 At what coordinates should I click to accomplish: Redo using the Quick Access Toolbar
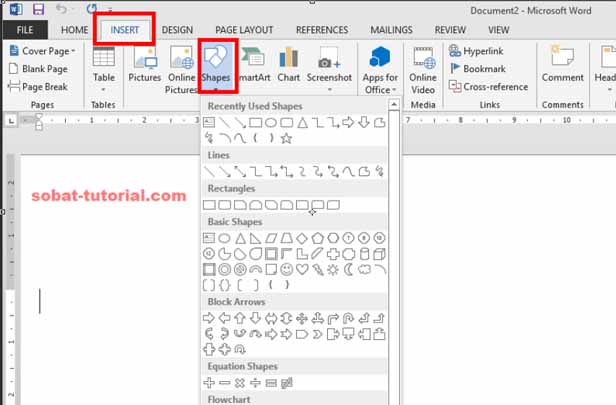92,9
